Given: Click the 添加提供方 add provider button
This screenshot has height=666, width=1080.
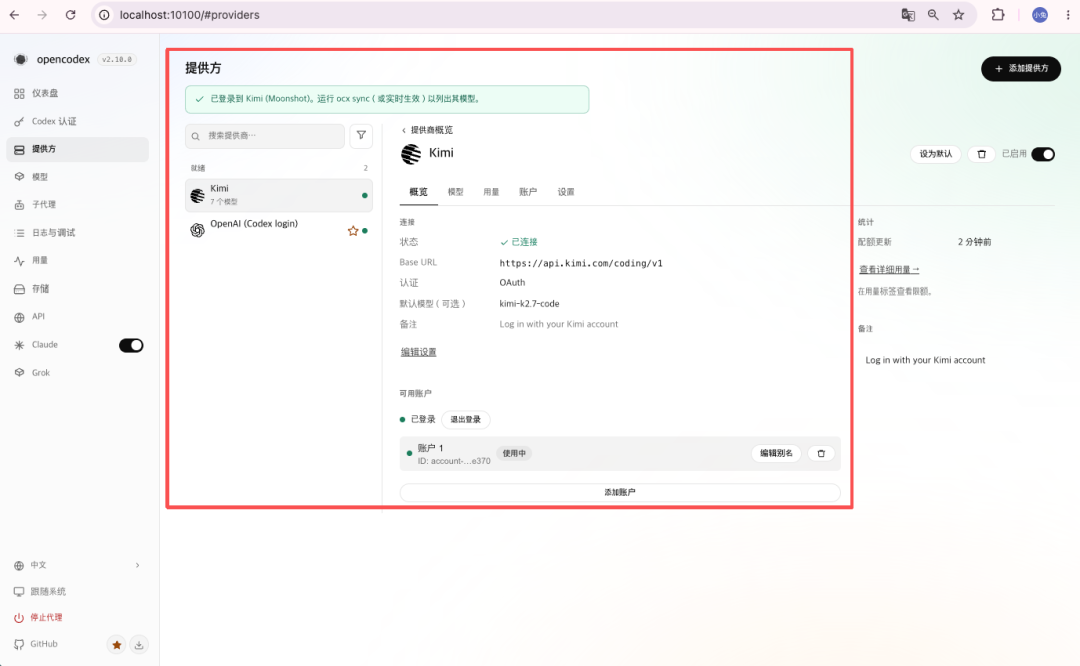Looking at the screenshot, I should point(1021,69).
